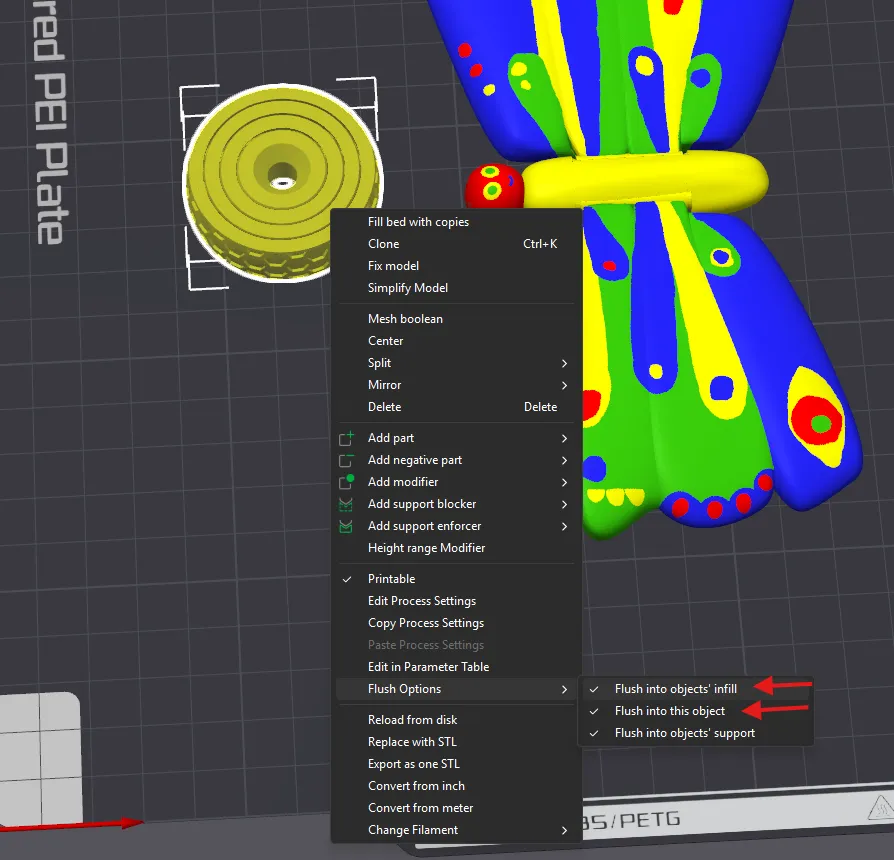Expand the Change Filament submenu

412,830
